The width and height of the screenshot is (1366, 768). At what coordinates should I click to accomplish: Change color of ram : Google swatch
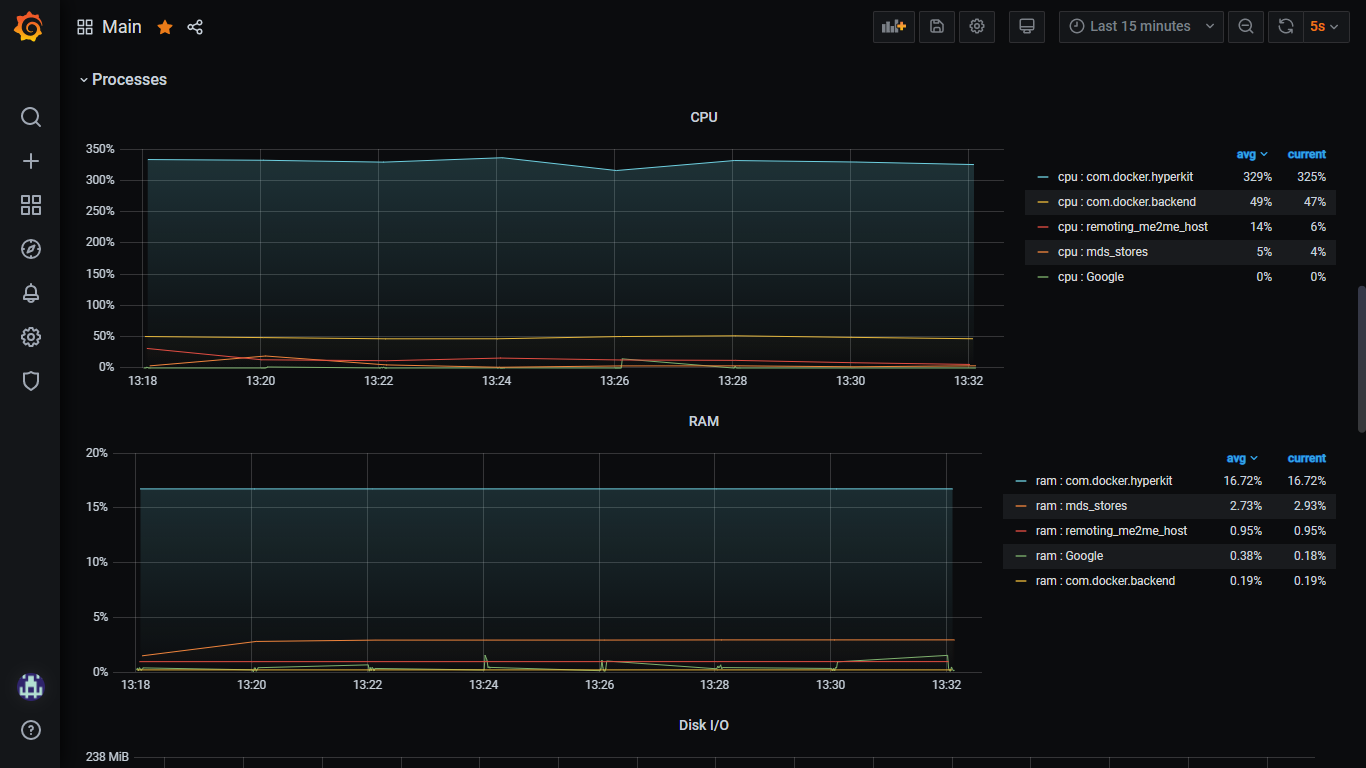[x=1021, y=556]
